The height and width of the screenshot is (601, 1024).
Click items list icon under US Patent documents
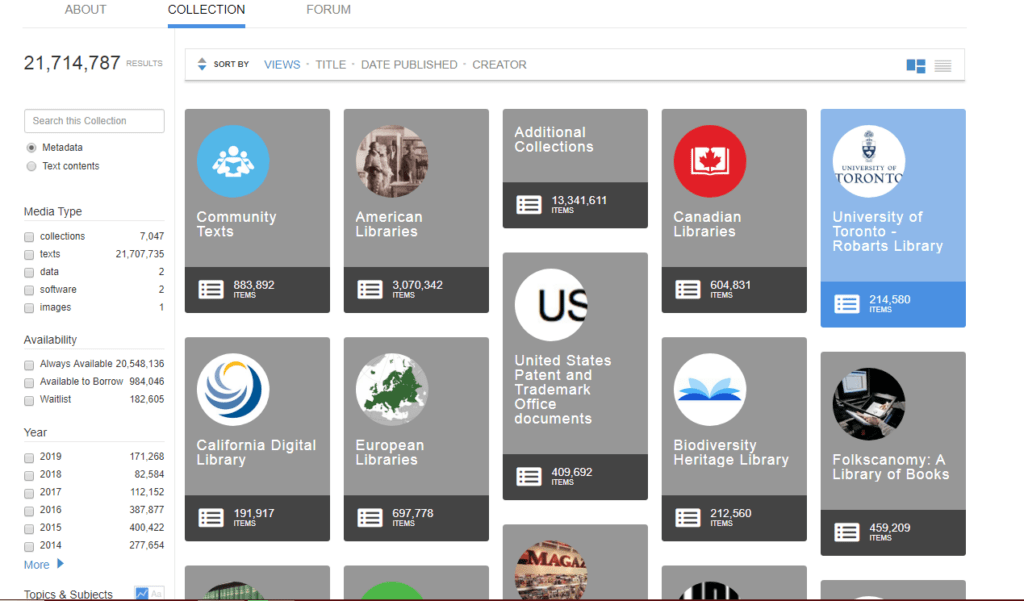click(x=529, y=476)
